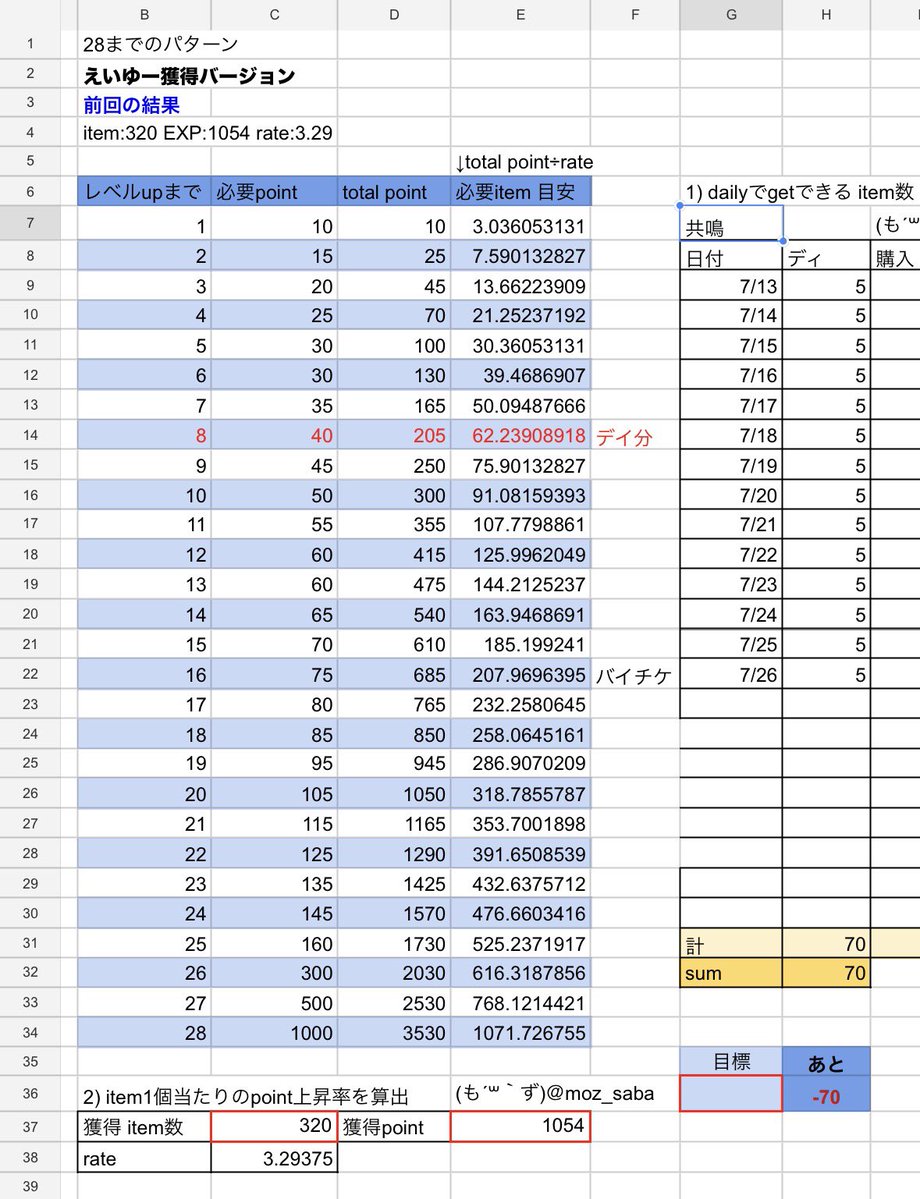Screen dimensions: 920x1199
Task: Click necessary point cell 1000
Action: pos(274,1032)
